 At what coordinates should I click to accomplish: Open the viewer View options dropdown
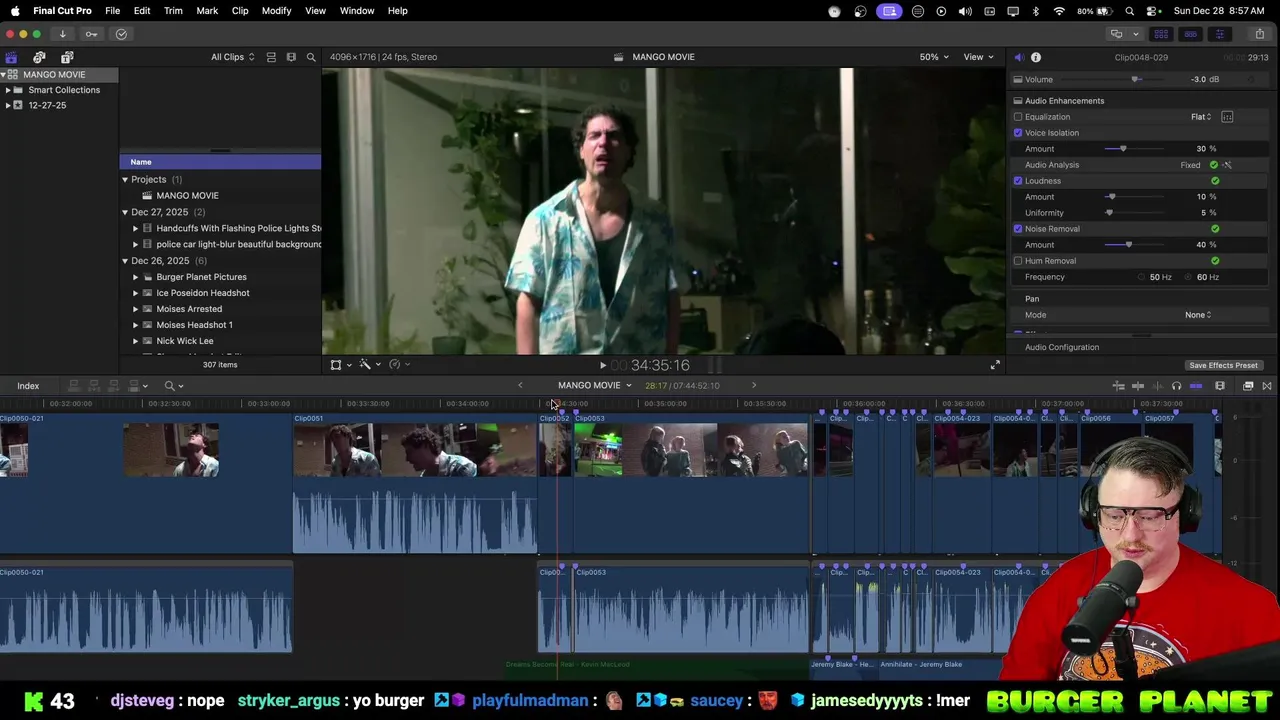click(978, 57)
